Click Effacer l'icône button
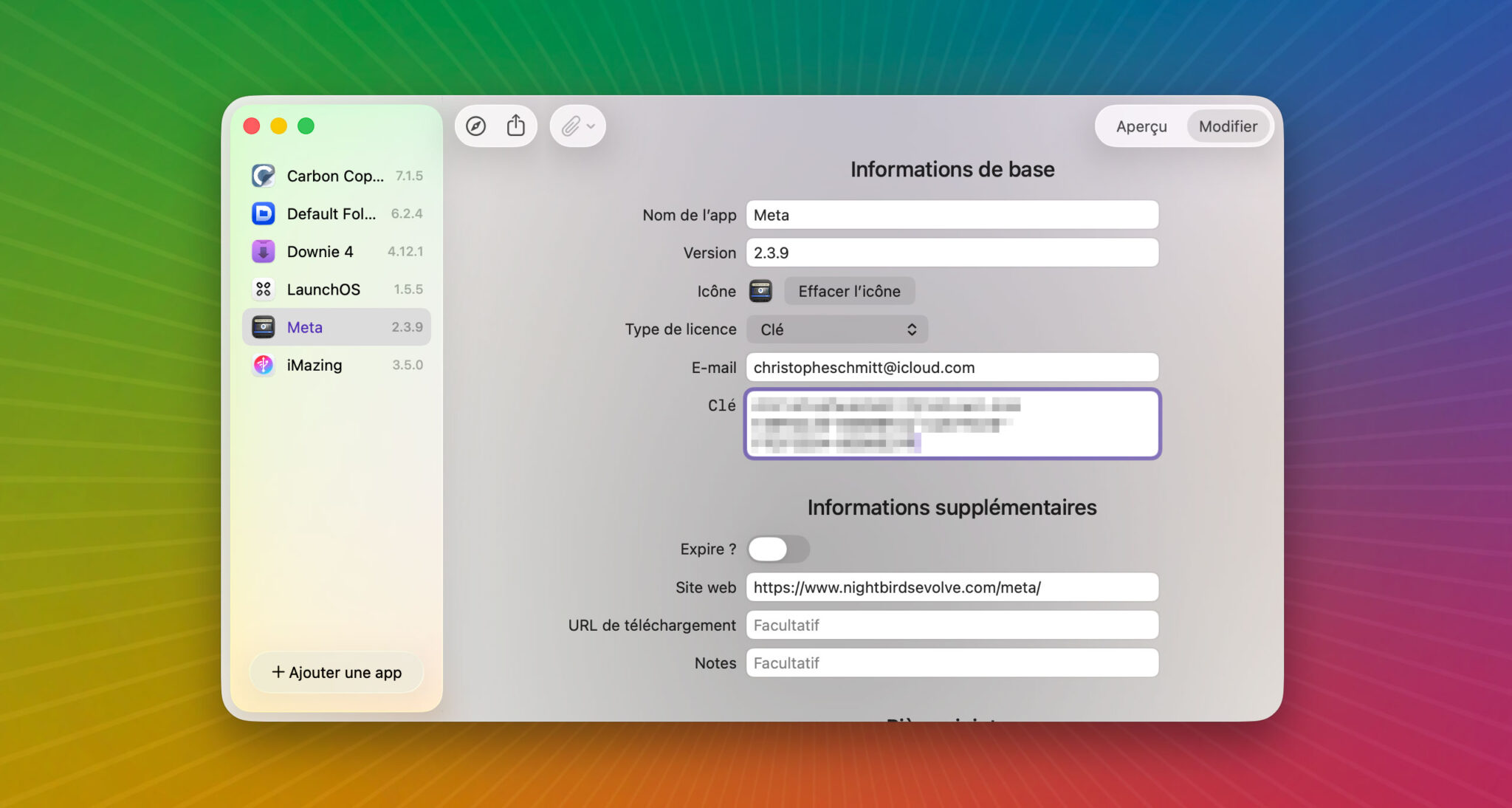This screenshot has height=808, width=1512. click(x=849, y=291)
